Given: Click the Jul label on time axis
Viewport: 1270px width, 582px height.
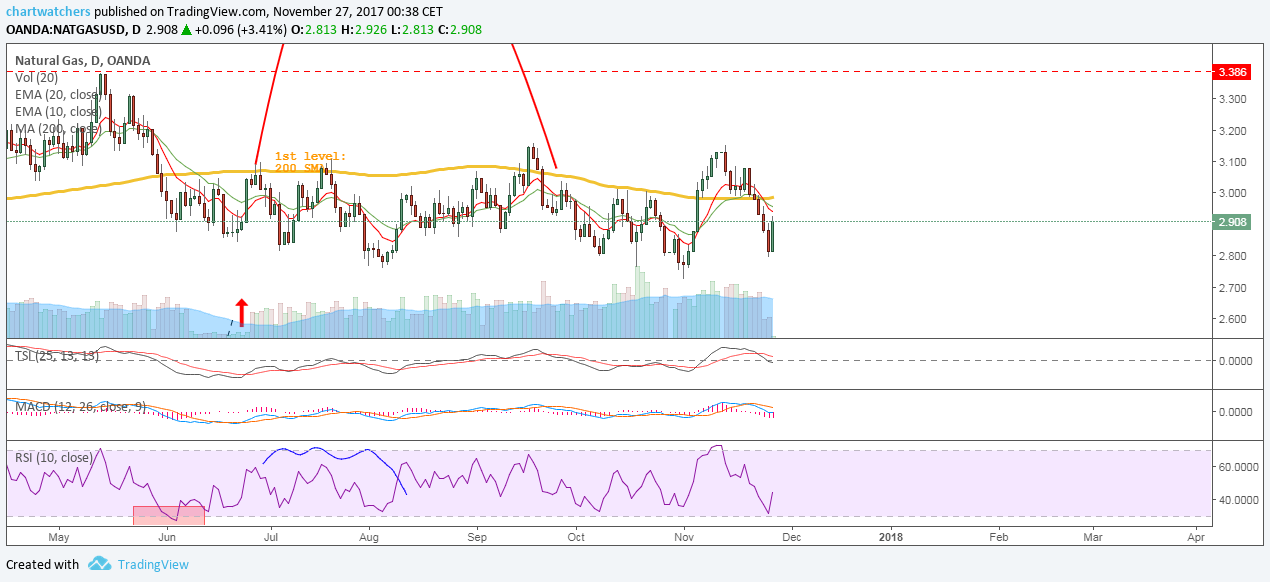Looking at the screenshot, I should click(270, 537).
